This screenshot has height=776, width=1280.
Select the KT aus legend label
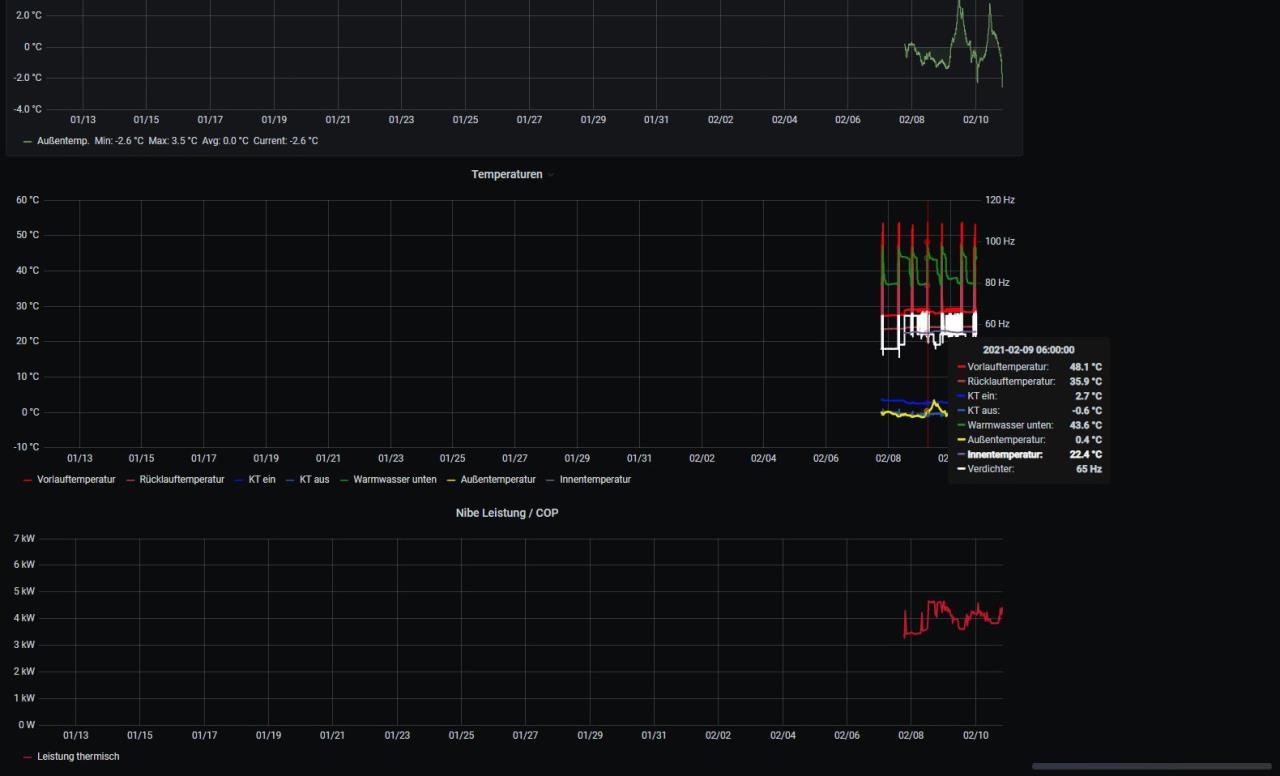314,480
